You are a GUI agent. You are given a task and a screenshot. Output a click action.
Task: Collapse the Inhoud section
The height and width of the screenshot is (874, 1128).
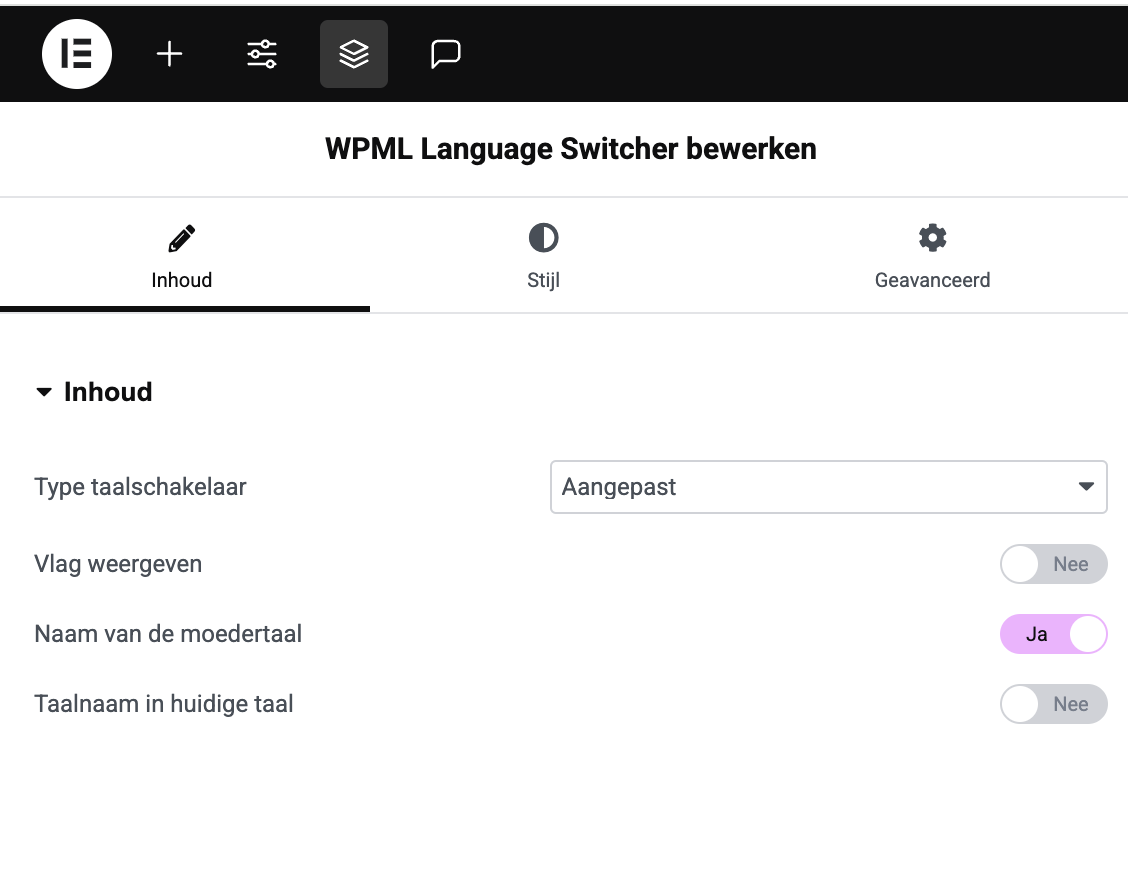click(94, 392)
